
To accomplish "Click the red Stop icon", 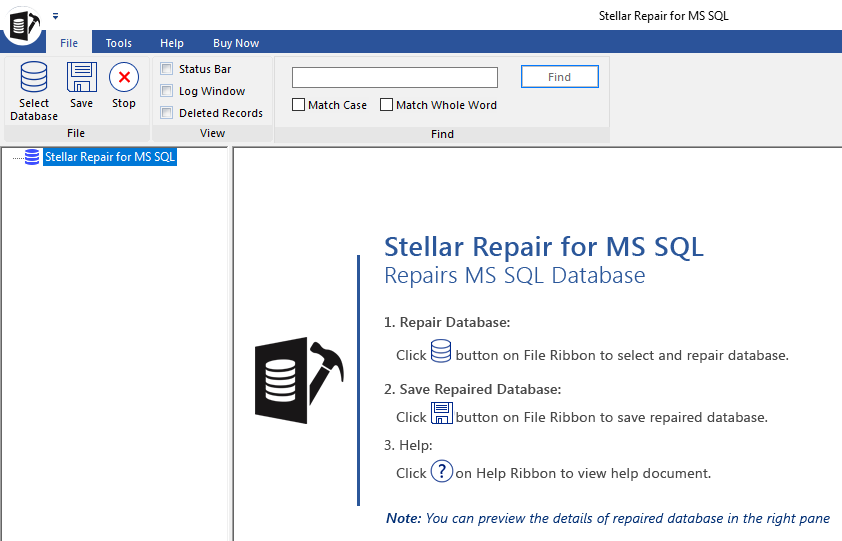I will tap(124, 77).
